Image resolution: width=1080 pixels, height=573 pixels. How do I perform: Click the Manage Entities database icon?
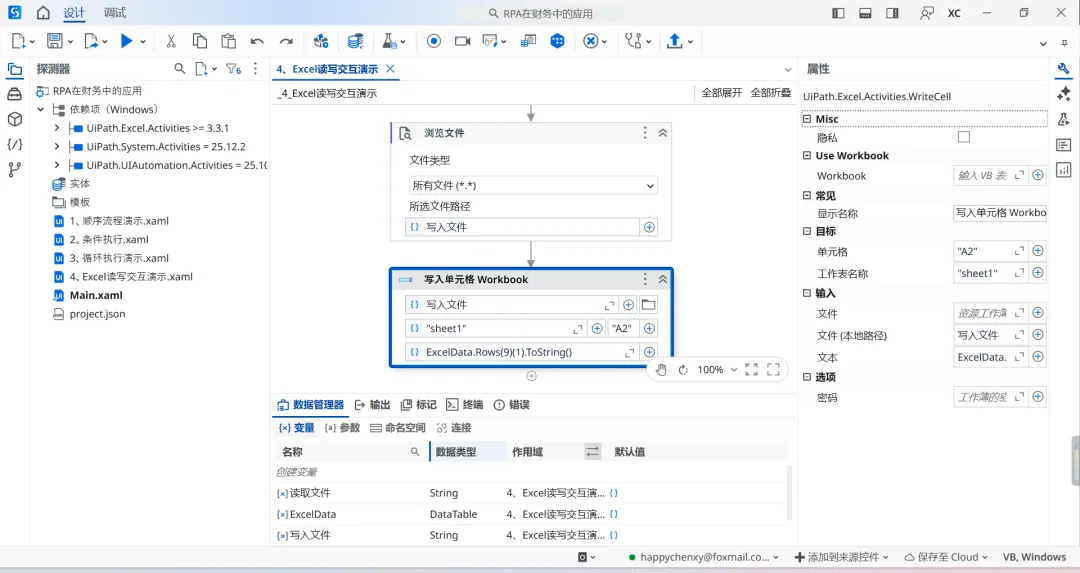point(355,41)
